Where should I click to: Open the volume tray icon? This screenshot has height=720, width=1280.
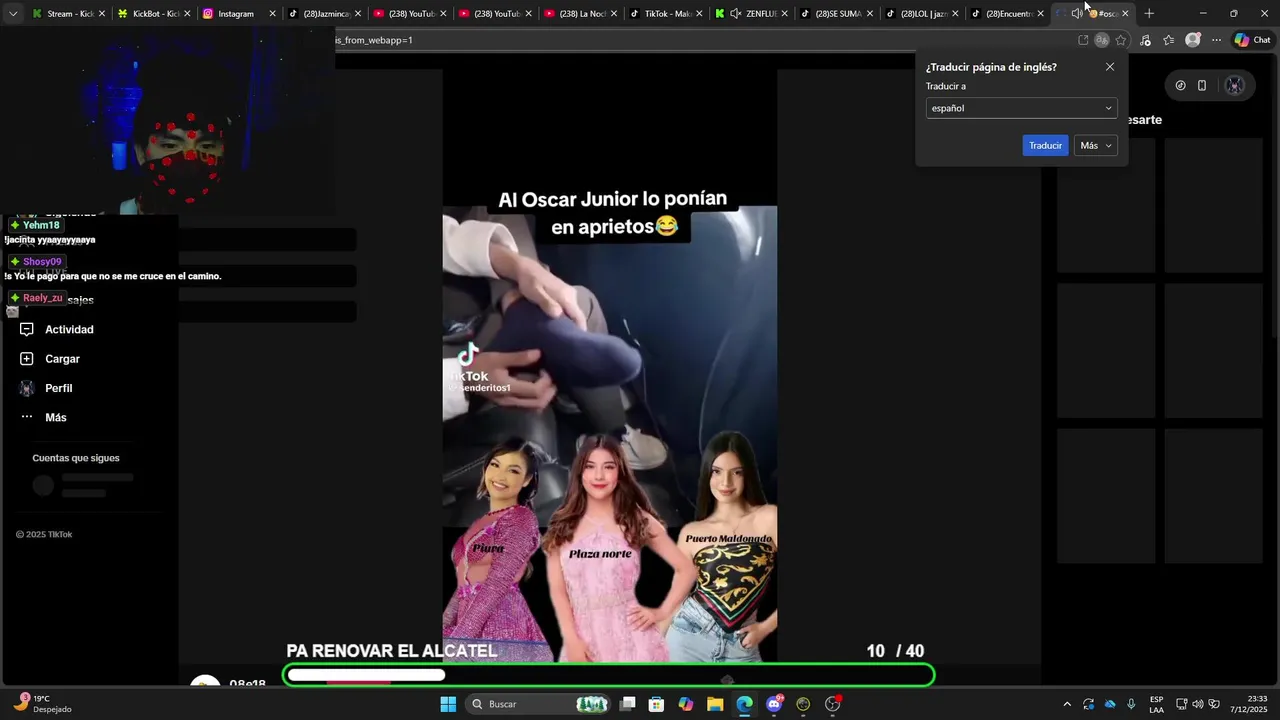[x=1198, y=704]
